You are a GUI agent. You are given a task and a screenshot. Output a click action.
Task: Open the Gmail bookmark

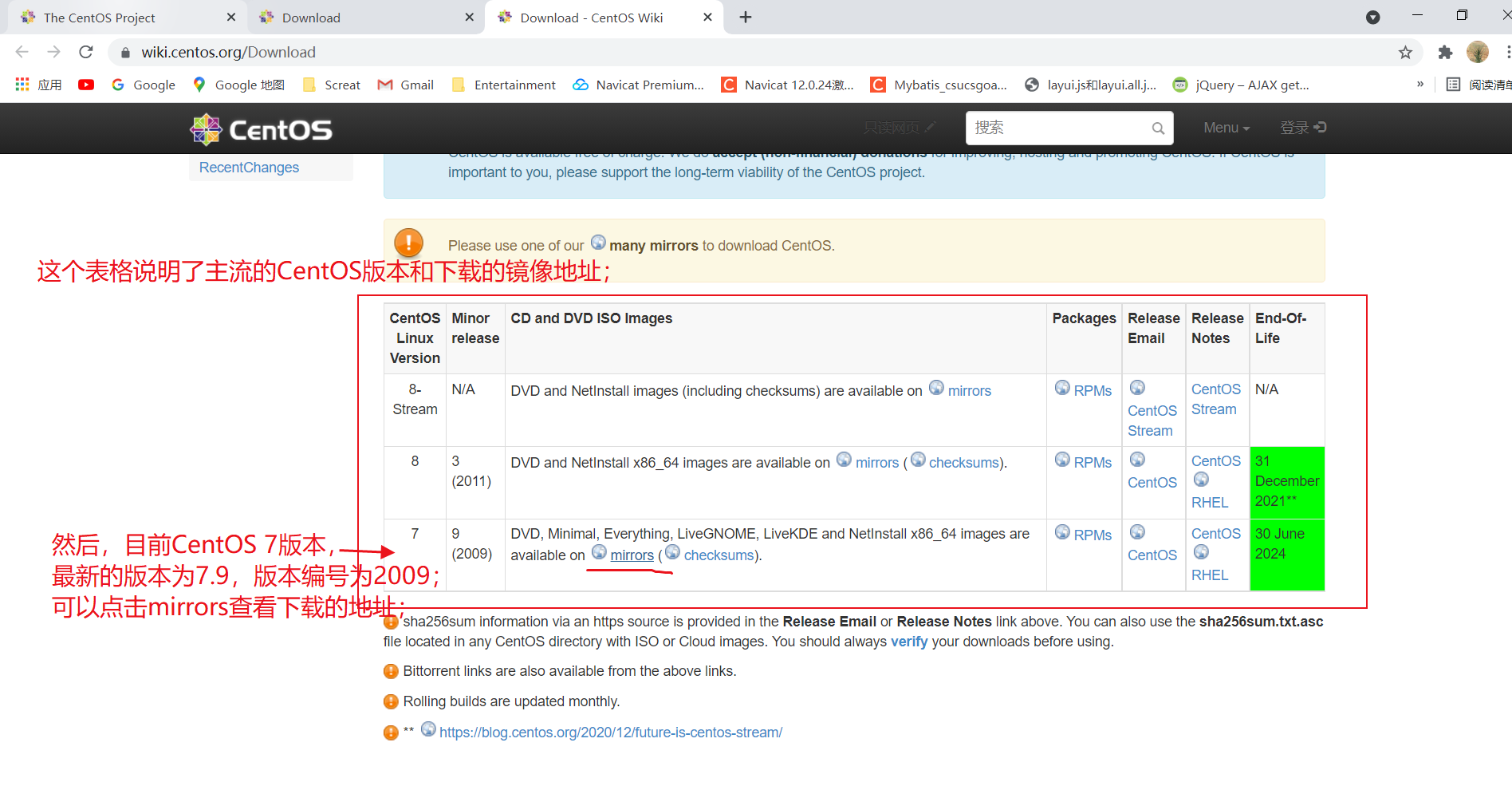pyautogui.click(x=406, y=85)
